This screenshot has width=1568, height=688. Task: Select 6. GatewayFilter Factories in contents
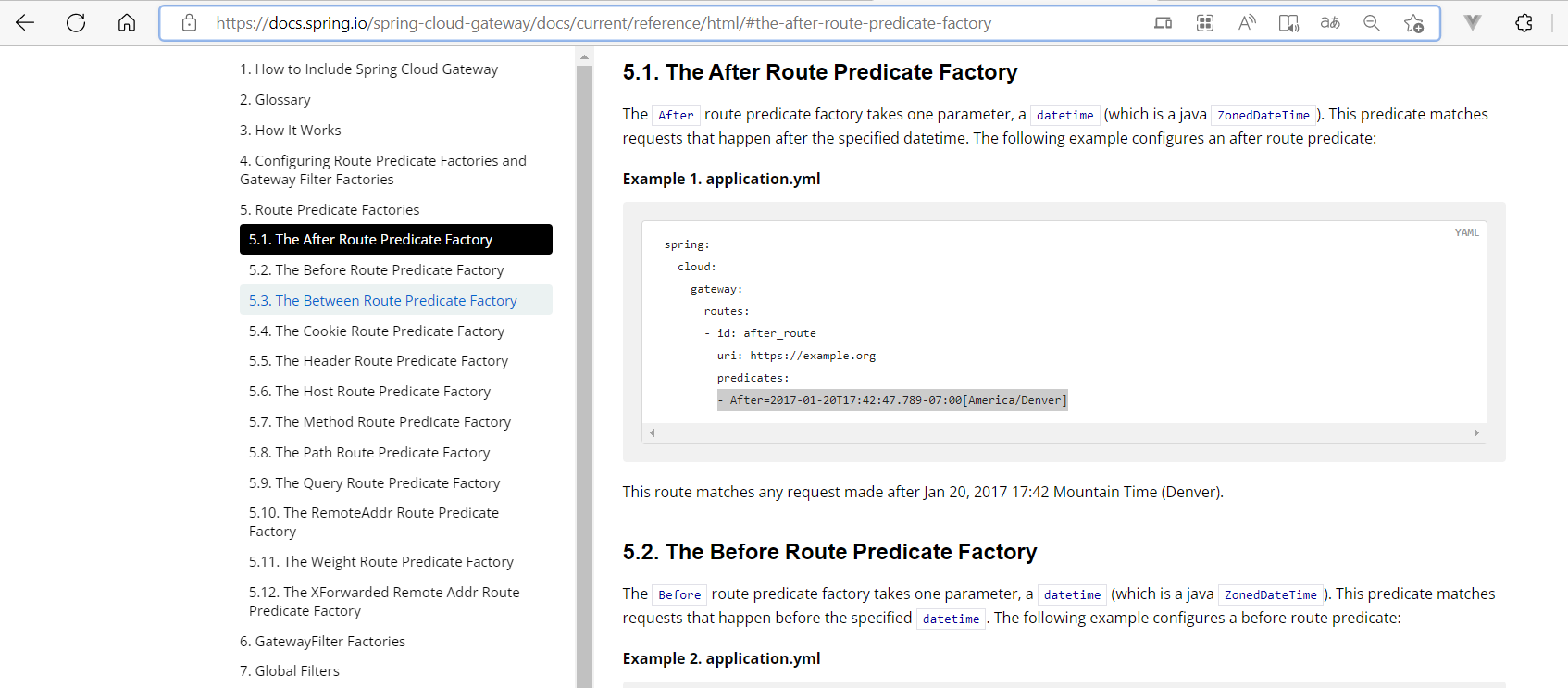pyautogui.click(x=322, y=641)
